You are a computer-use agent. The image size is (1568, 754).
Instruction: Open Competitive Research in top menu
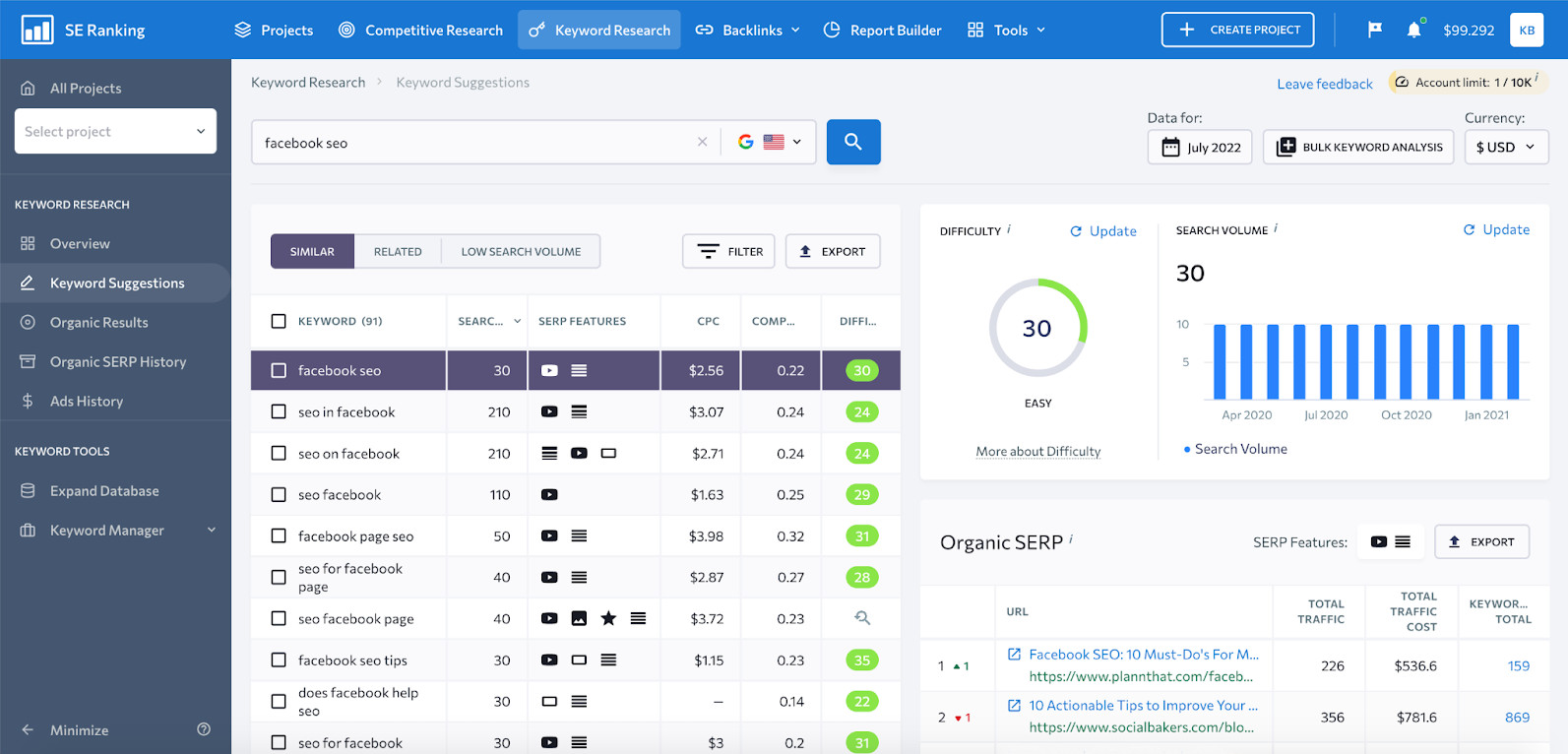[420, 30]
